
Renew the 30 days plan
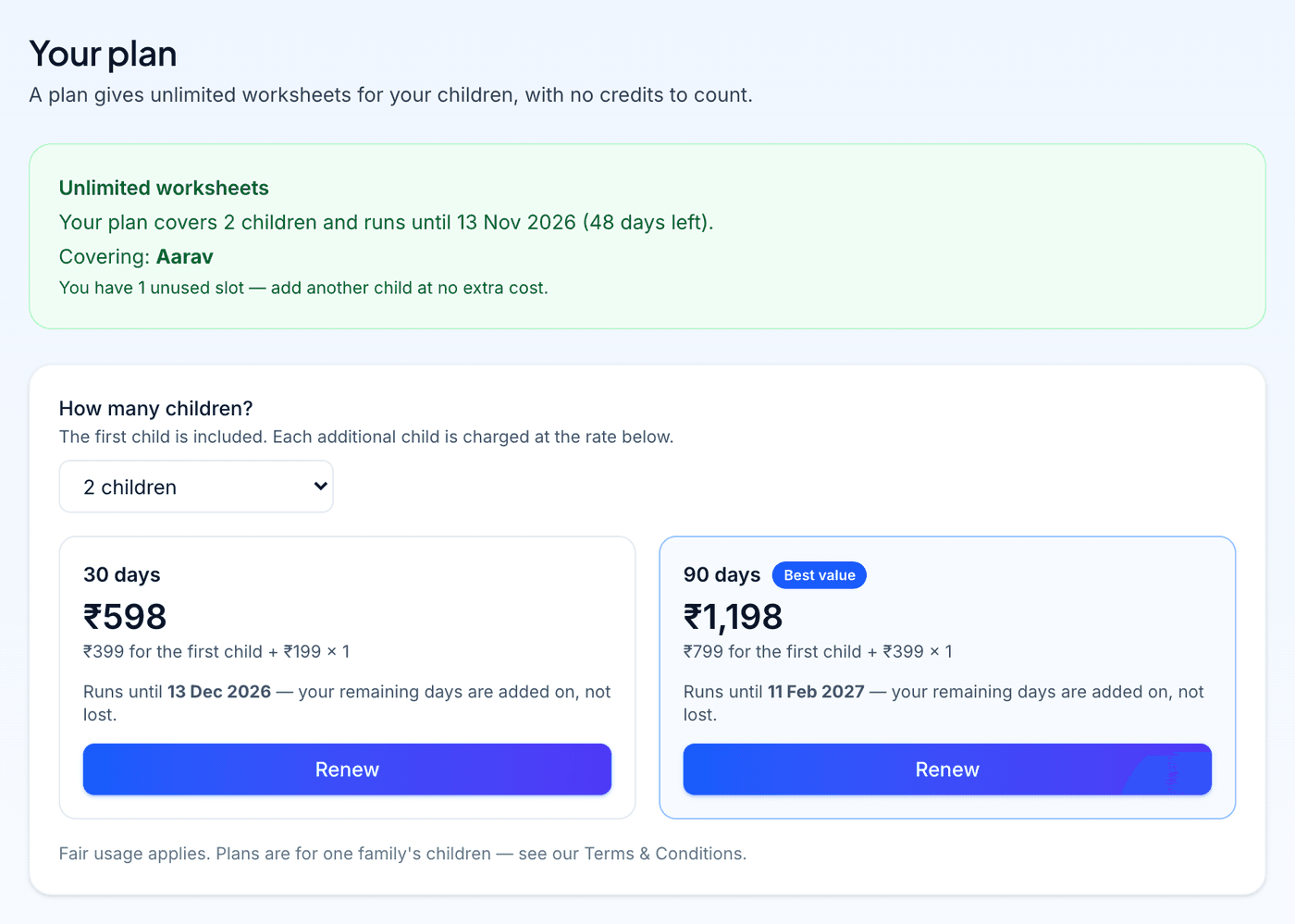click(x=347, y=770)
